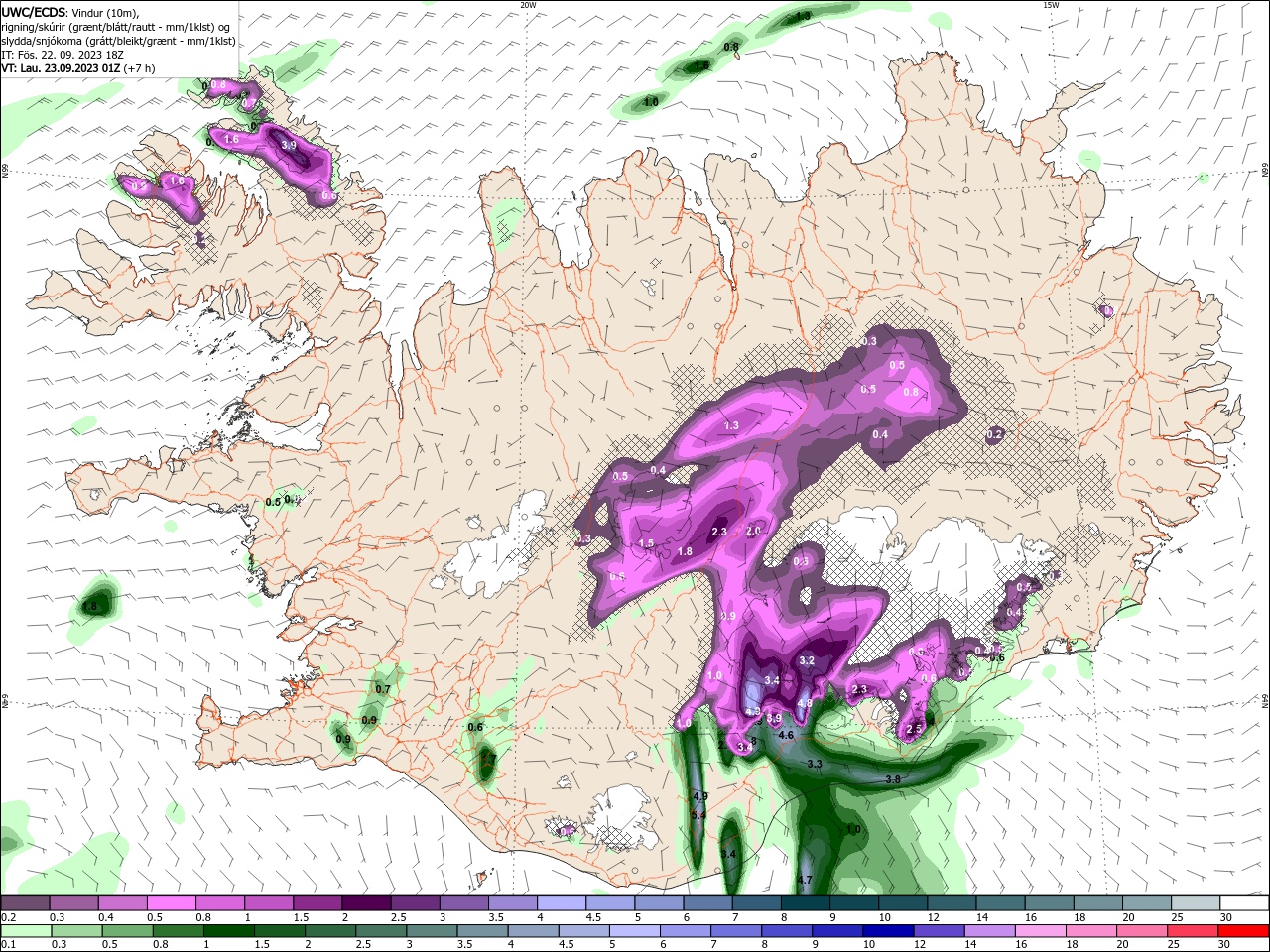Click the 4.7 value at the map bottom

(x=805, y=880)
